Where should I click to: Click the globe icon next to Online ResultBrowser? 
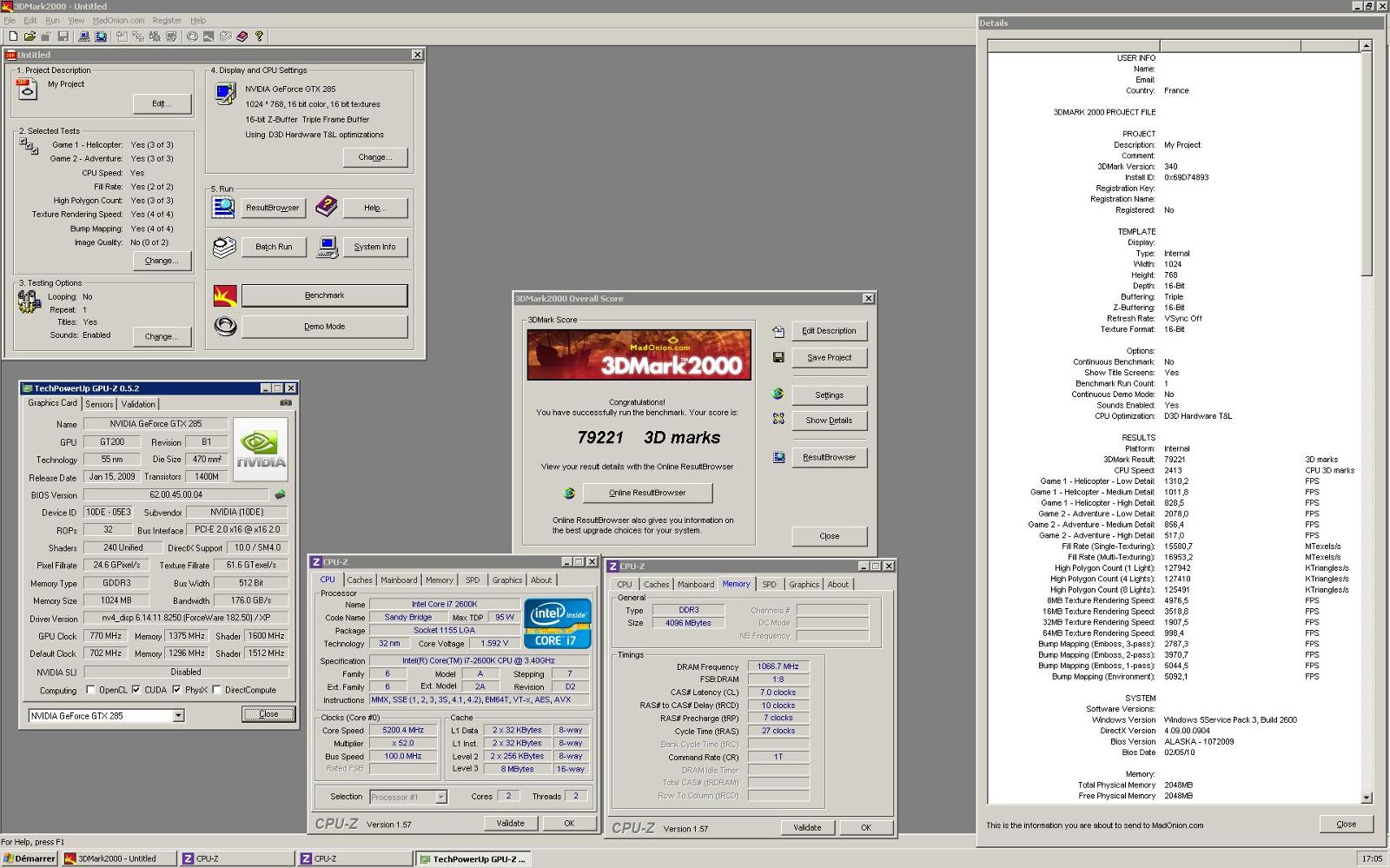[x=569, y=493]
